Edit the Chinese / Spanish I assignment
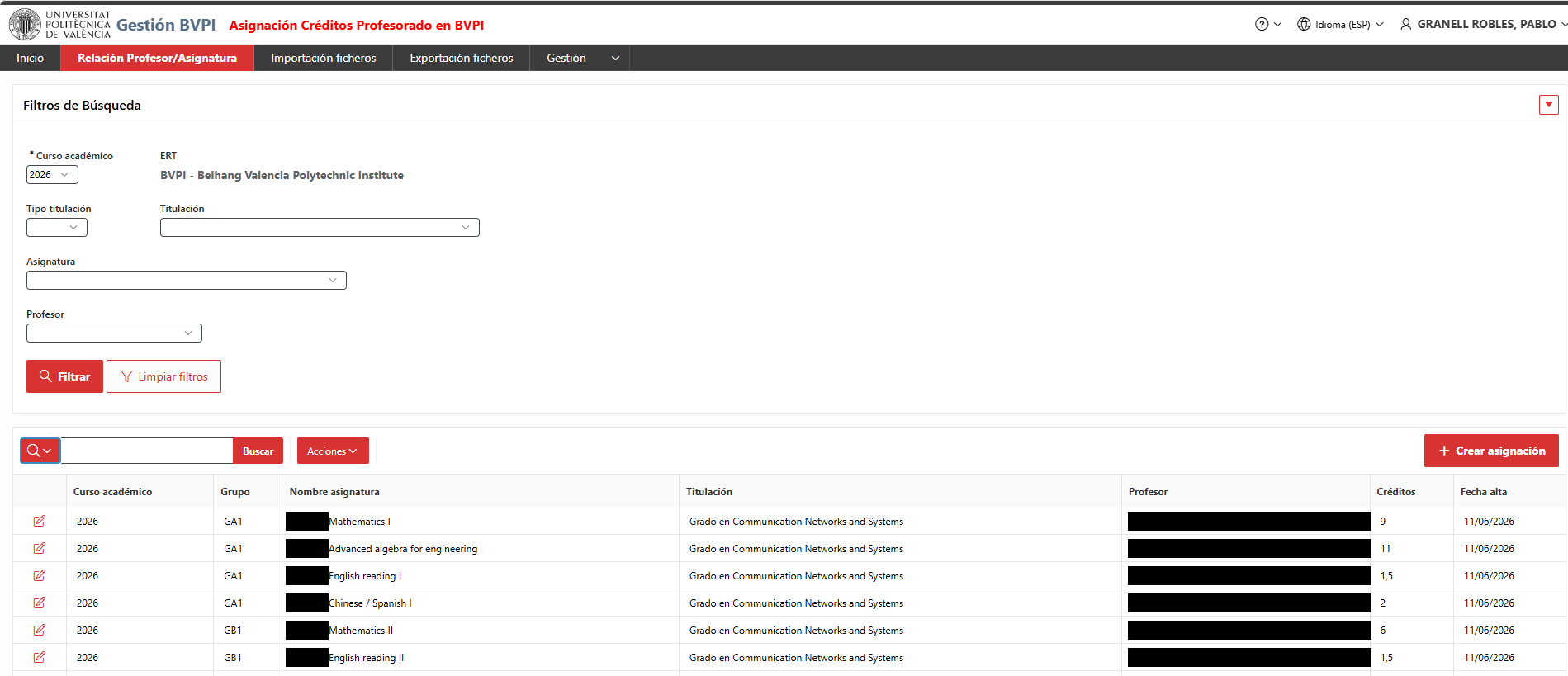 pyautogui.click(x=39, y=603)
